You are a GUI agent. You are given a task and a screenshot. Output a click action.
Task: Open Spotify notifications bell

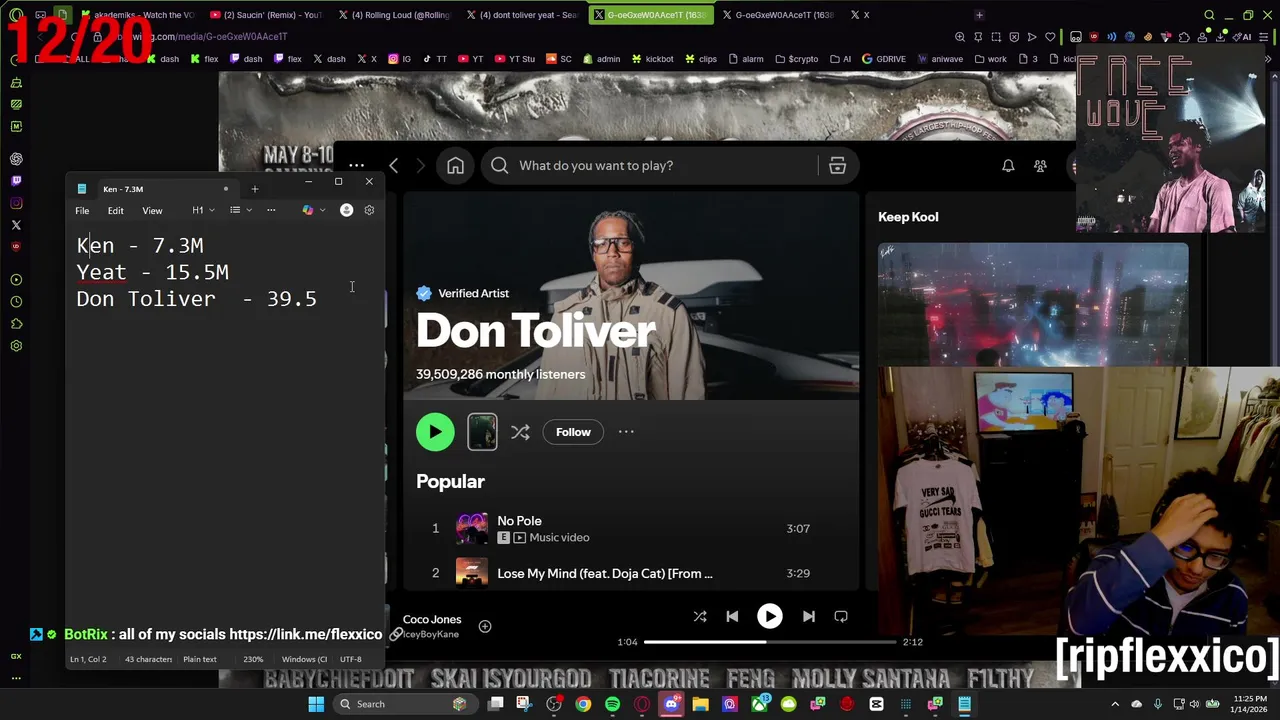[x=1008, y=166]
